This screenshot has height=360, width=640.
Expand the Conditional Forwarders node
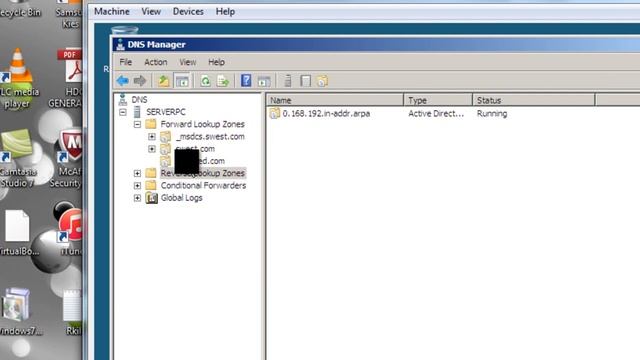pos(137,185)
